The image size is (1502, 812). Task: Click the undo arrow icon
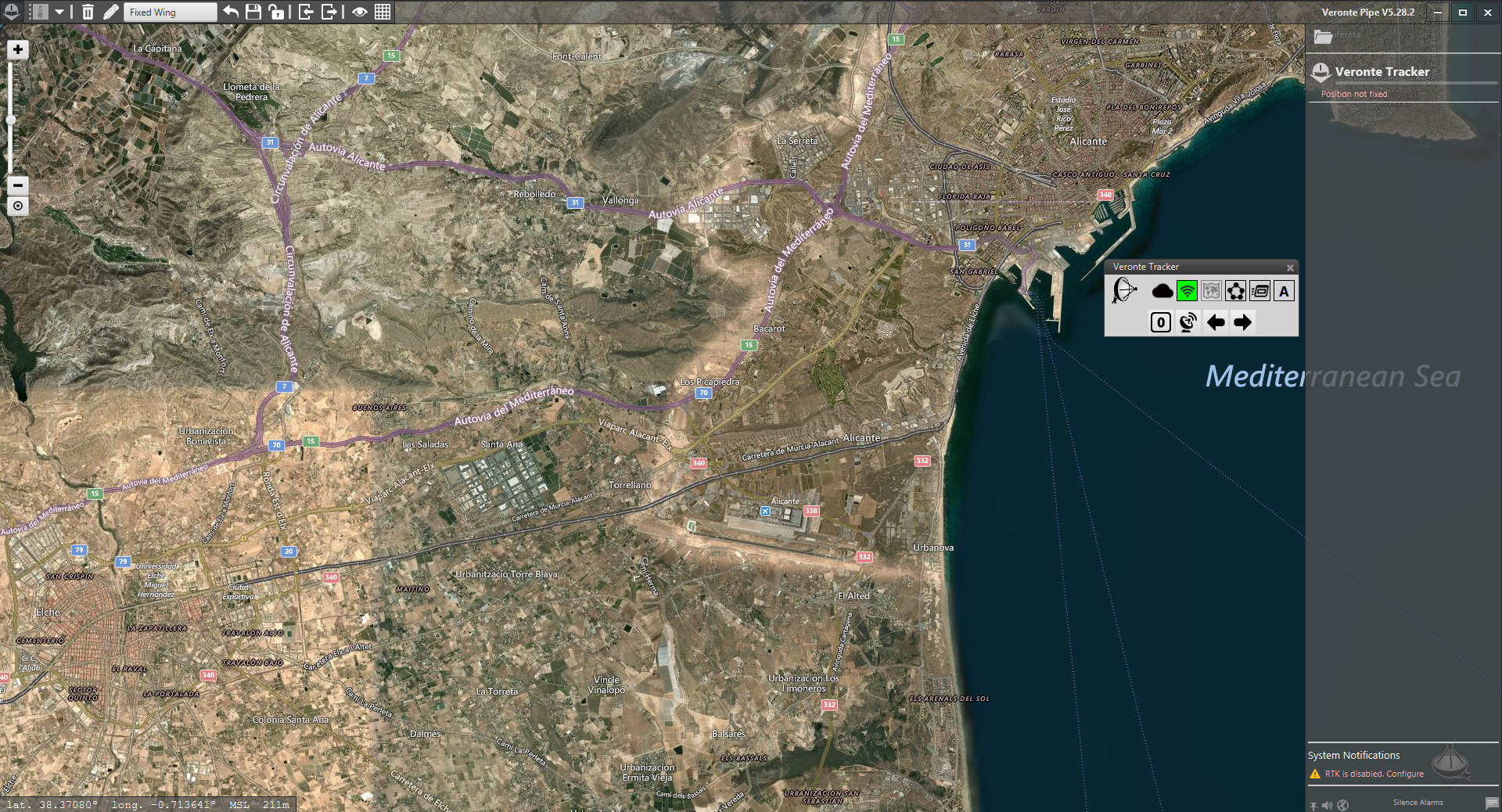coord(231,12)
